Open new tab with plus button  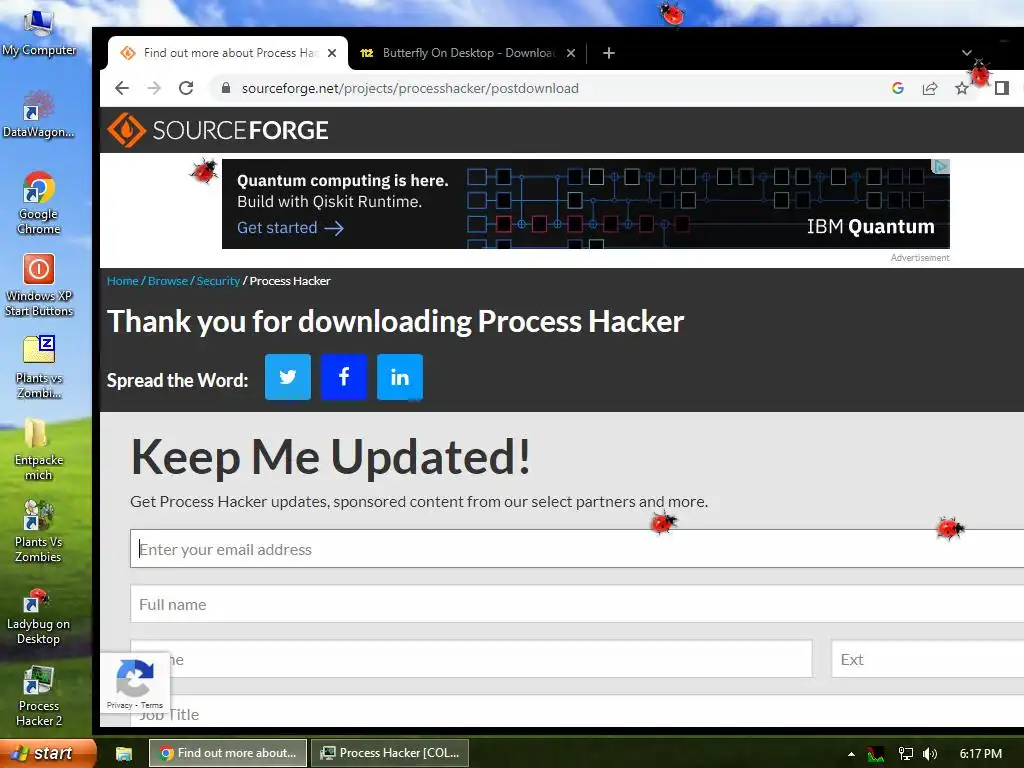click(x=609, y=53)
